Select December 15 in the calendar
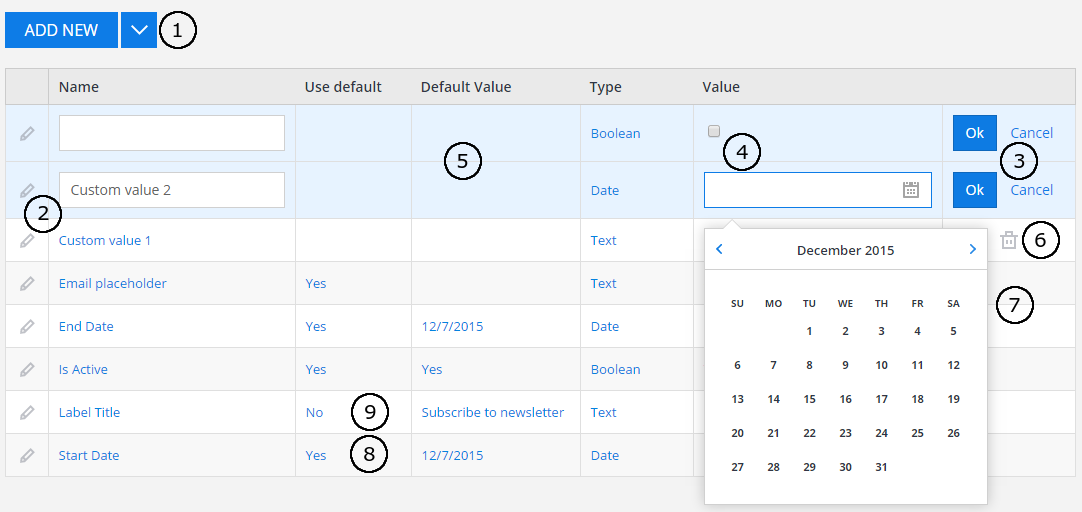 (x=809, y=399)
